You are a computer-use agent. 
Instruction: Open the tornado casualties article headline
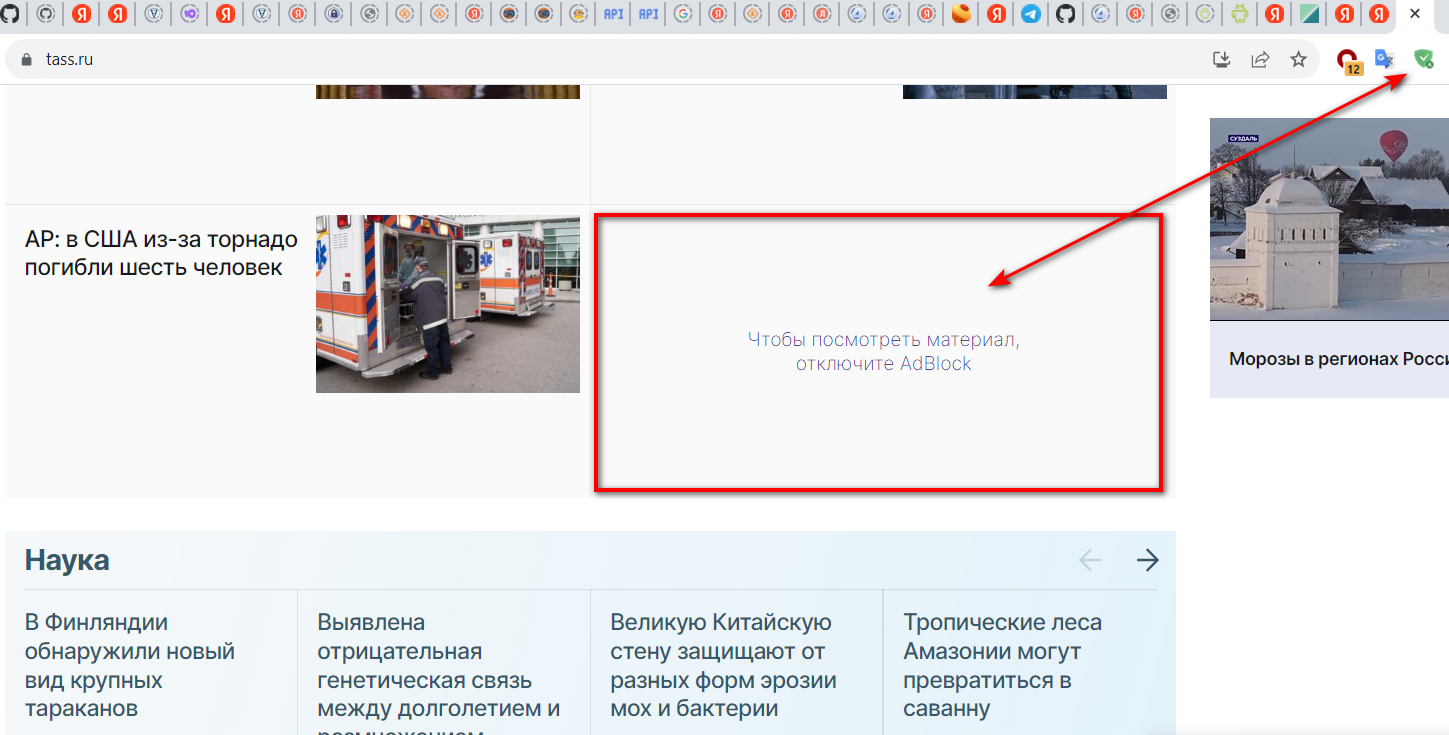click(x=160, y=252)
